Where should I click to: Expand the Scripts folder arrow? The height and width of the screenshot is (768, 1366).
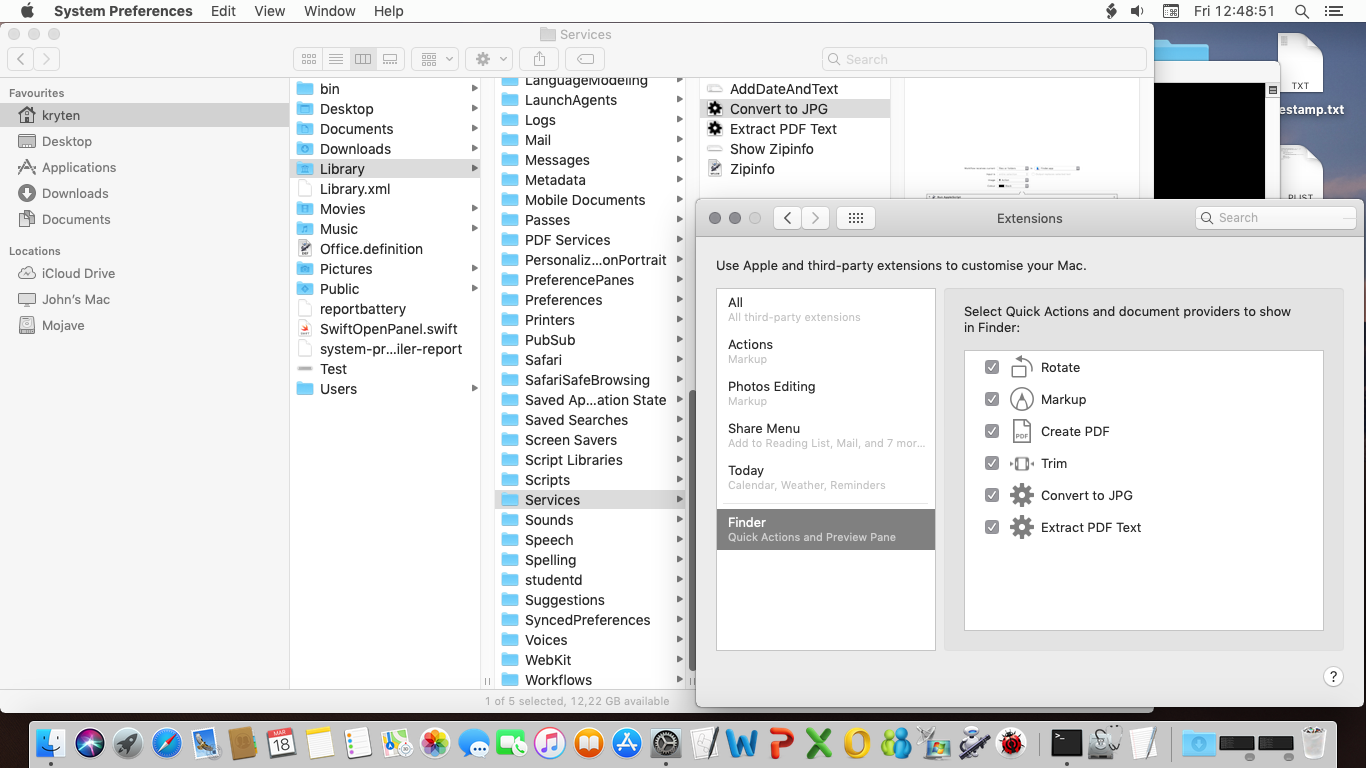680,480
